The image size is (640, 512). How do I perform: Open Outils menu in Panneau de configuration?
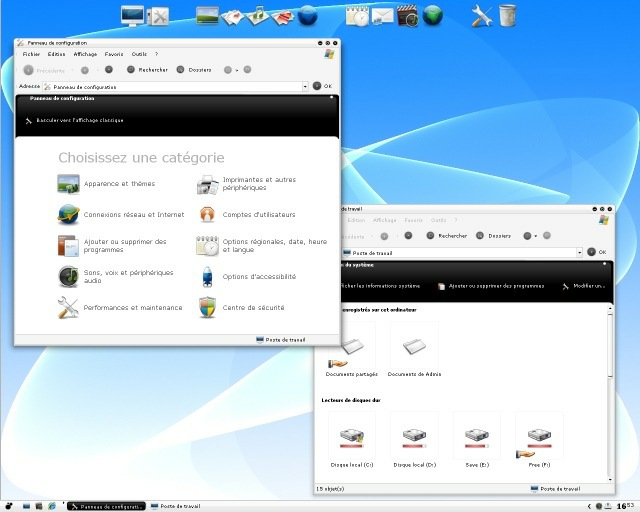pyautogui.click(x=139, y=54)
